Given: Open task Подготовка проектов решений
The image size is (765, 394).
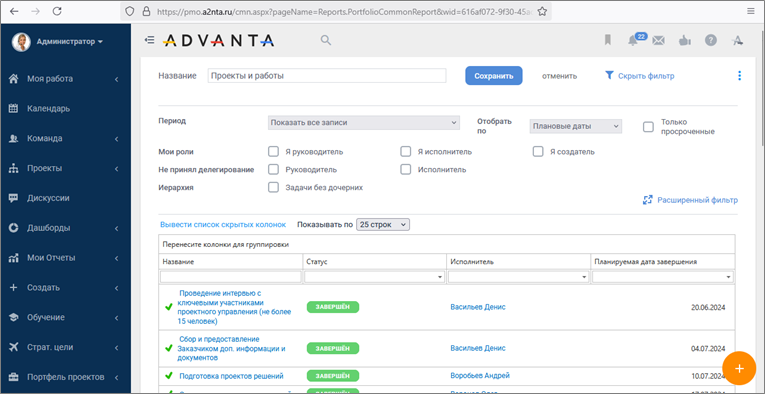Looking at the screenshot, I should pos(231,376).
